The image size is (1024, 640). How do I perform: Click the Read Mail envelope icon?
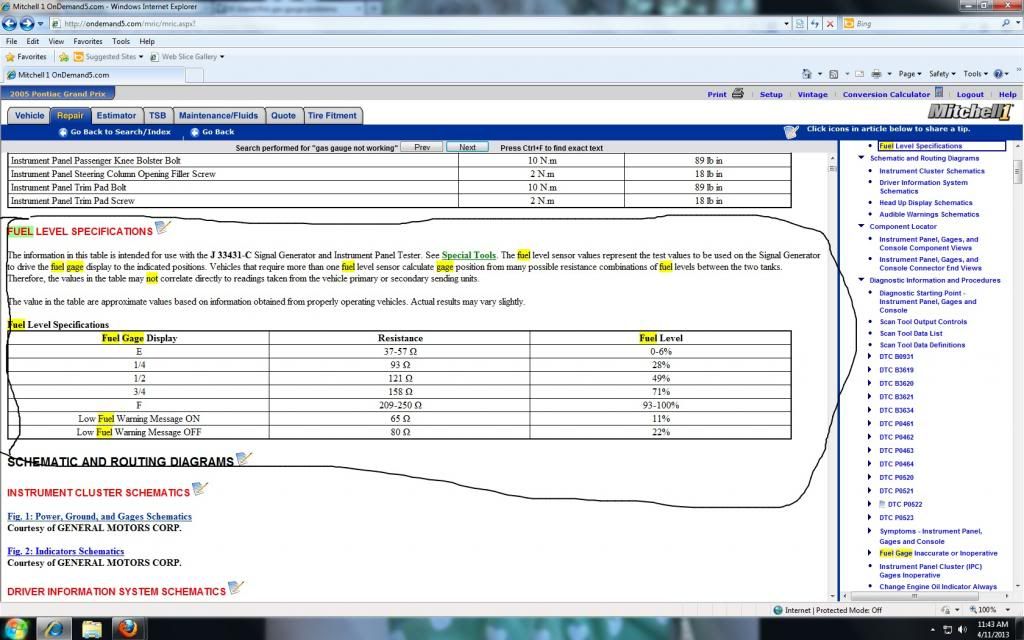(859, 74)
